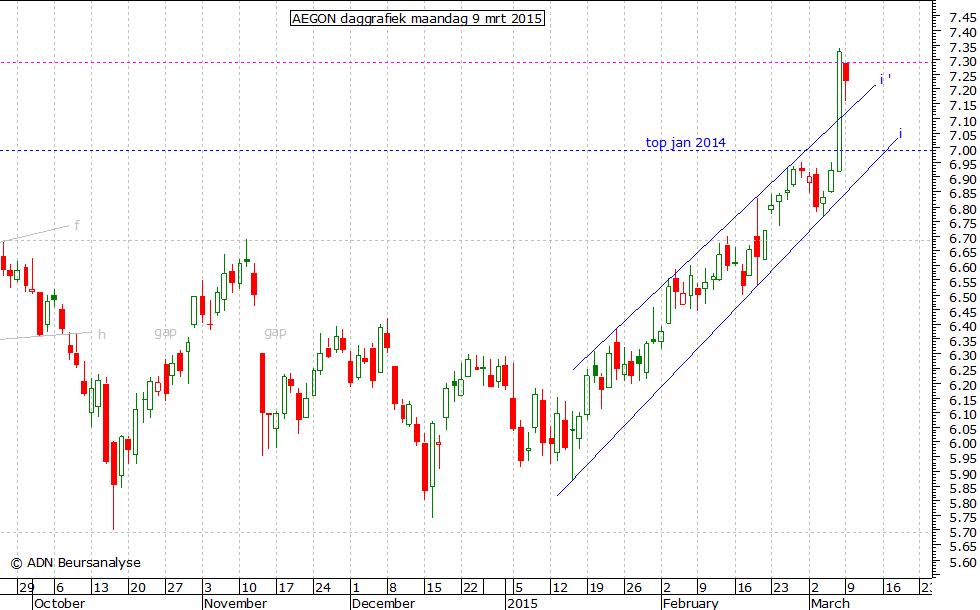980x610 pixels.
Task: Select the 24 date label in November
Action: point(322,588)
